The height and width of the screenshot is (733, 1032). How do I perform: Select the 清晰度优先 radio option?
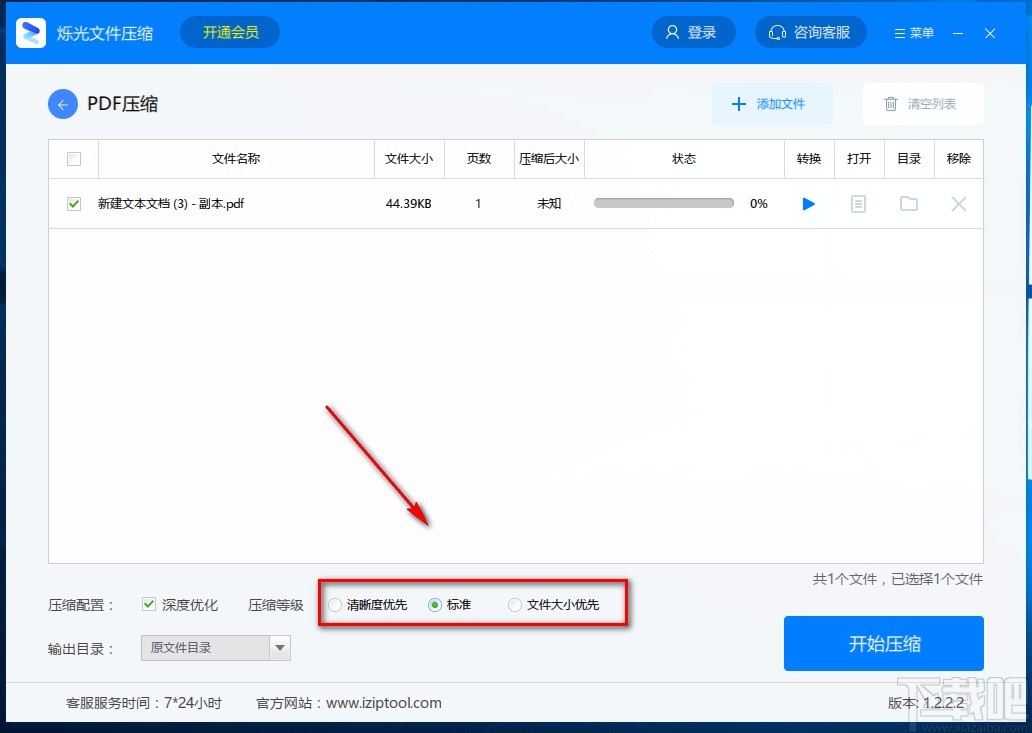[x=335, y=605]
